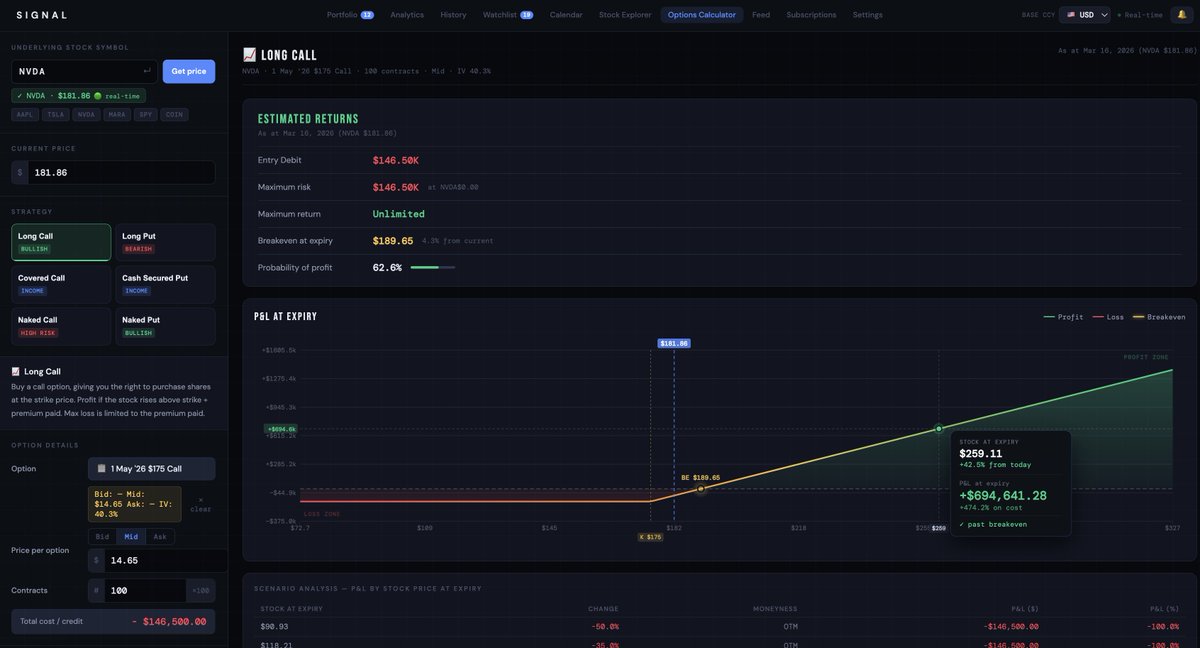Image resolution: width=1200 pixels, height=648 pixels.
Task: Click the clear x beside option quote
Action: pos(200,504)
